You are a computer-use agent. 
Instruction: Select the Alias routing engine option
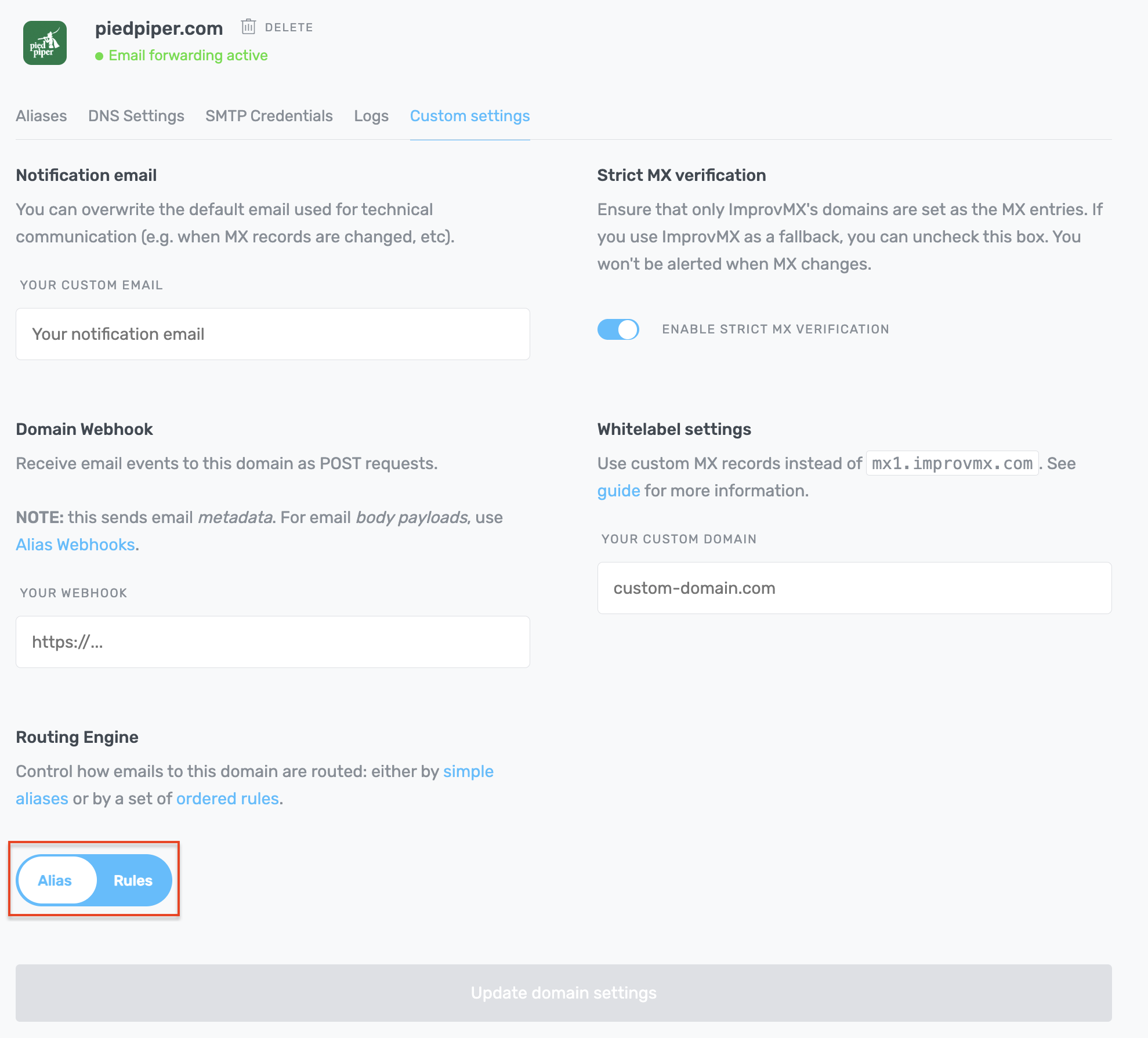(x=55, y=880)
